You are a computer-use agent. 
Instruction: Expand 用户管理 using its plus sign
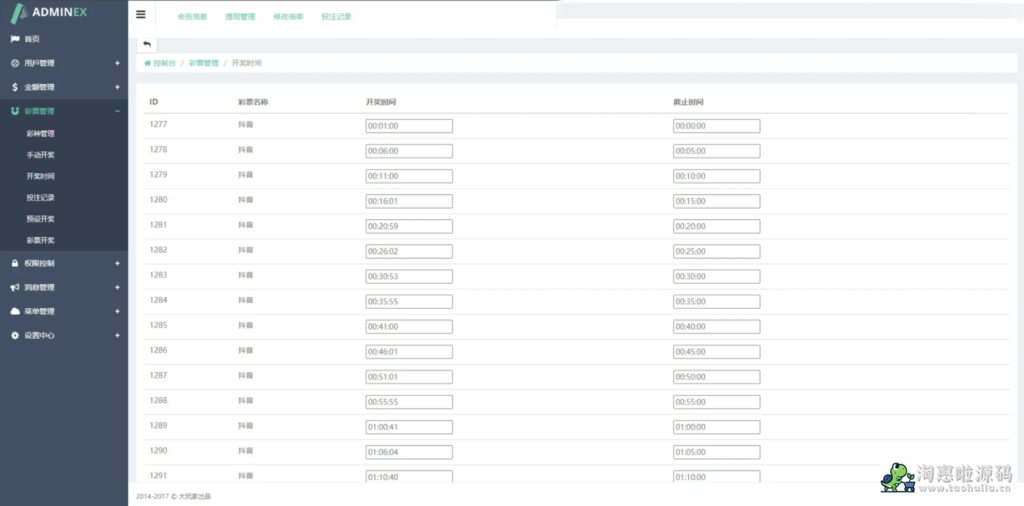[x=117, y=63]
